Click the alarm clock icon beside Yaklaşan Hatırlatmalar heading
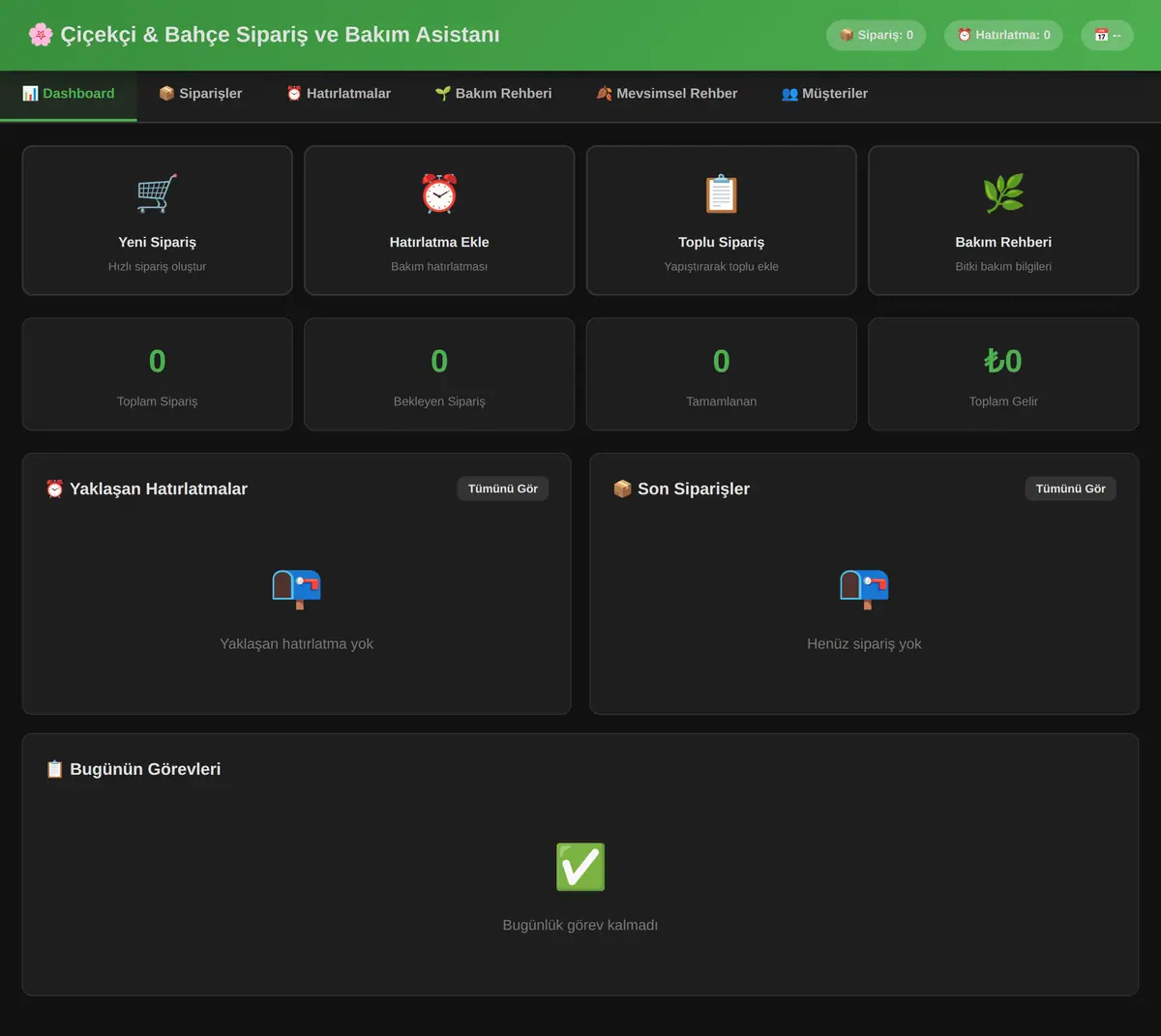The image size is (1161, 1036). click(x=55, y=489)
